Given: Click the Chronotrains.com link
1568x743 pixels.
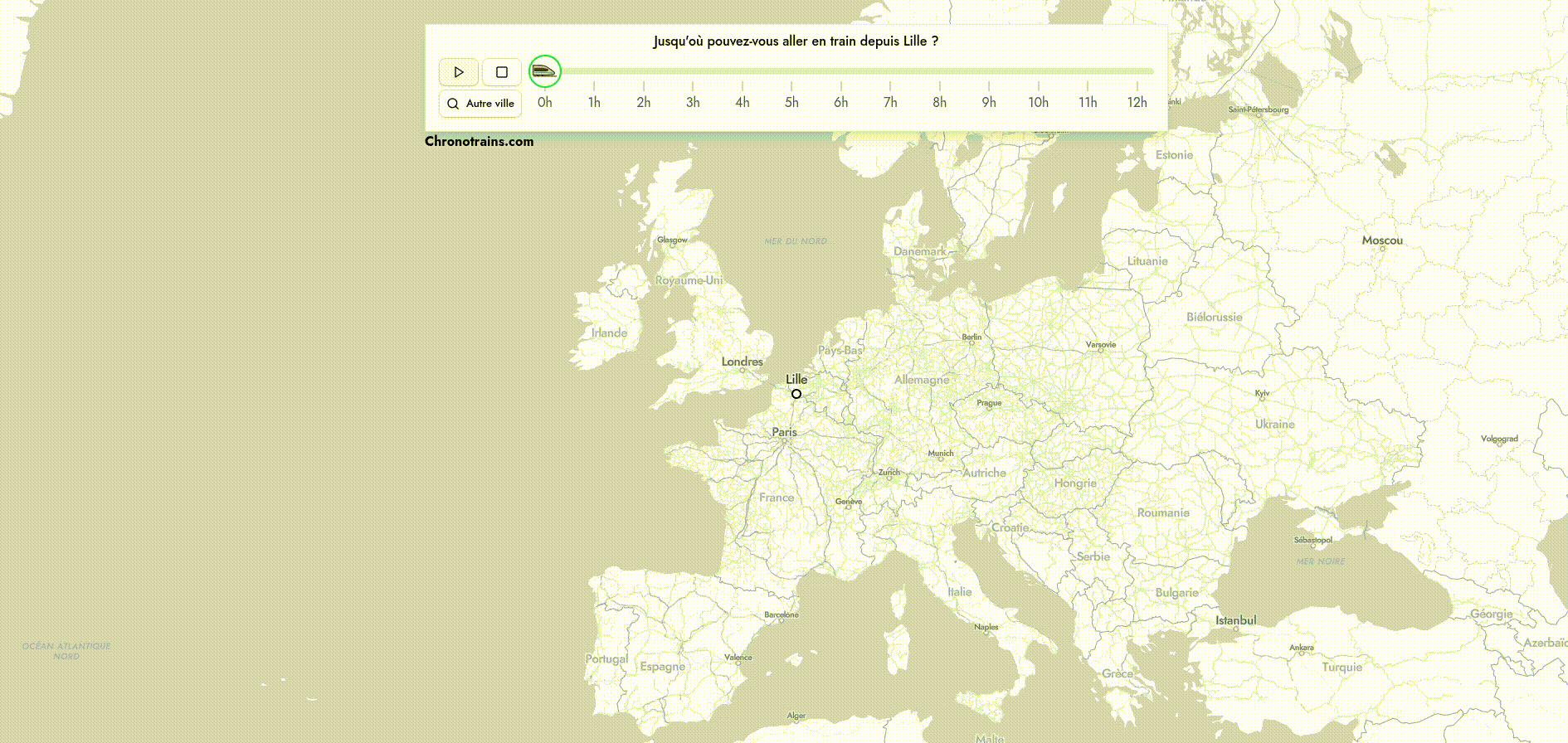Looking at the screenshot, I should [479, 141].
